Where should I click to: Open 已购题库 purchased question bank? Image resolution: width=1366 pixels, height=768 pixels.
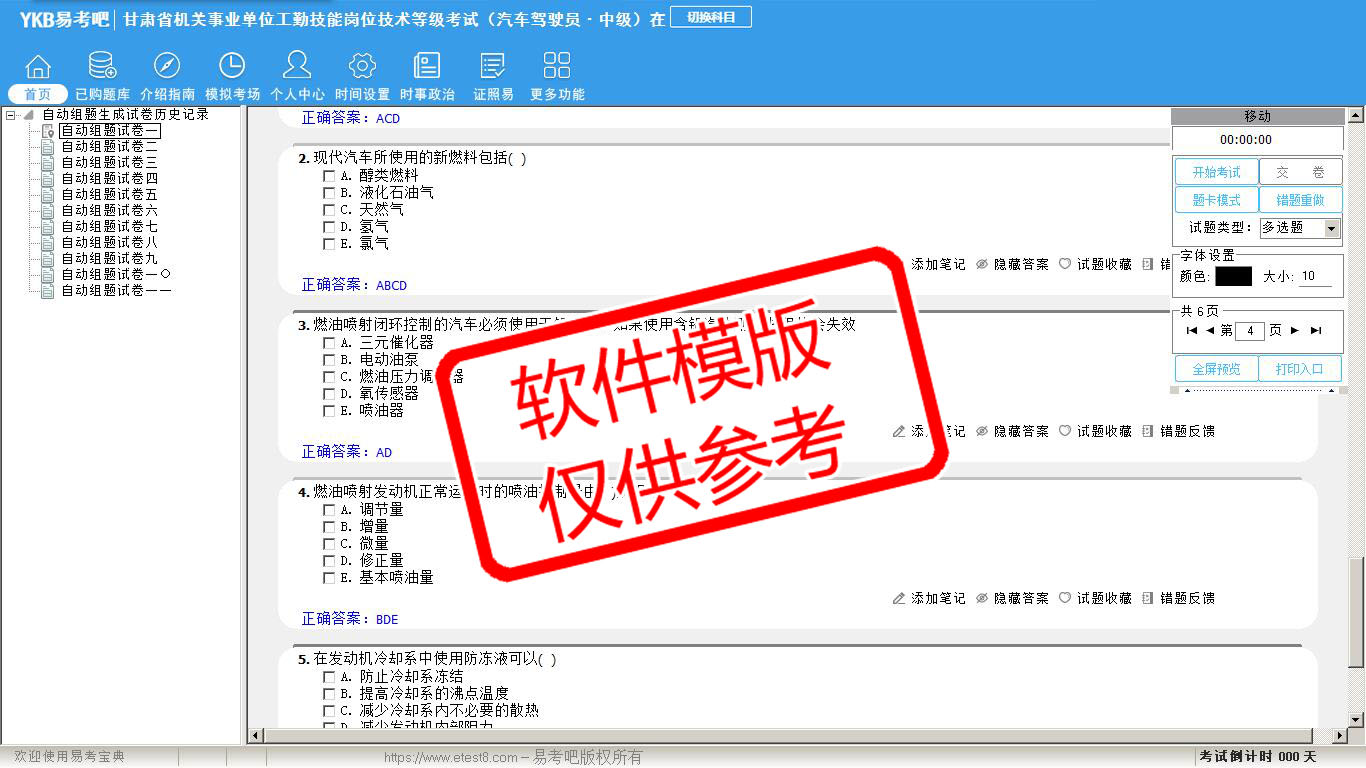point(102,67)
